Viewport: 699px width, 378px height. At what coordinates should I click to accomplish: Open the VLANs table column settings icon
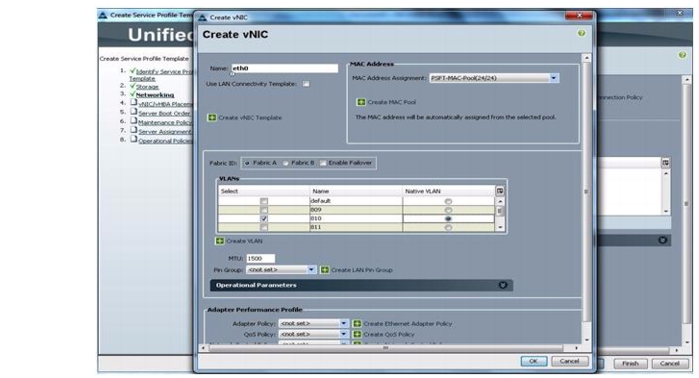(x=500, y=191)
